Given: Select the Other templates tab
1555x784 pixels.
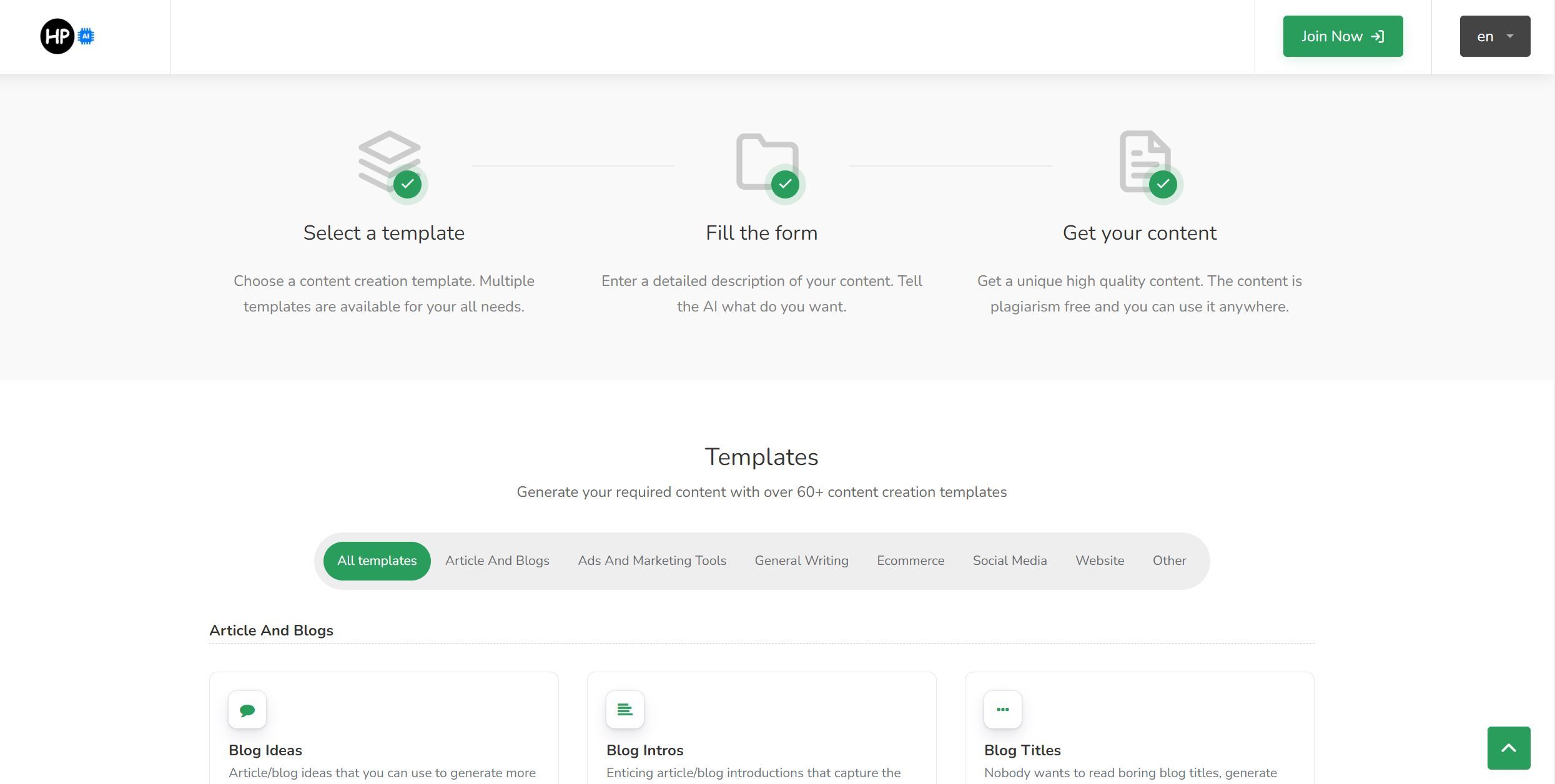Looking at the screenshot, I should [1169, 561].
